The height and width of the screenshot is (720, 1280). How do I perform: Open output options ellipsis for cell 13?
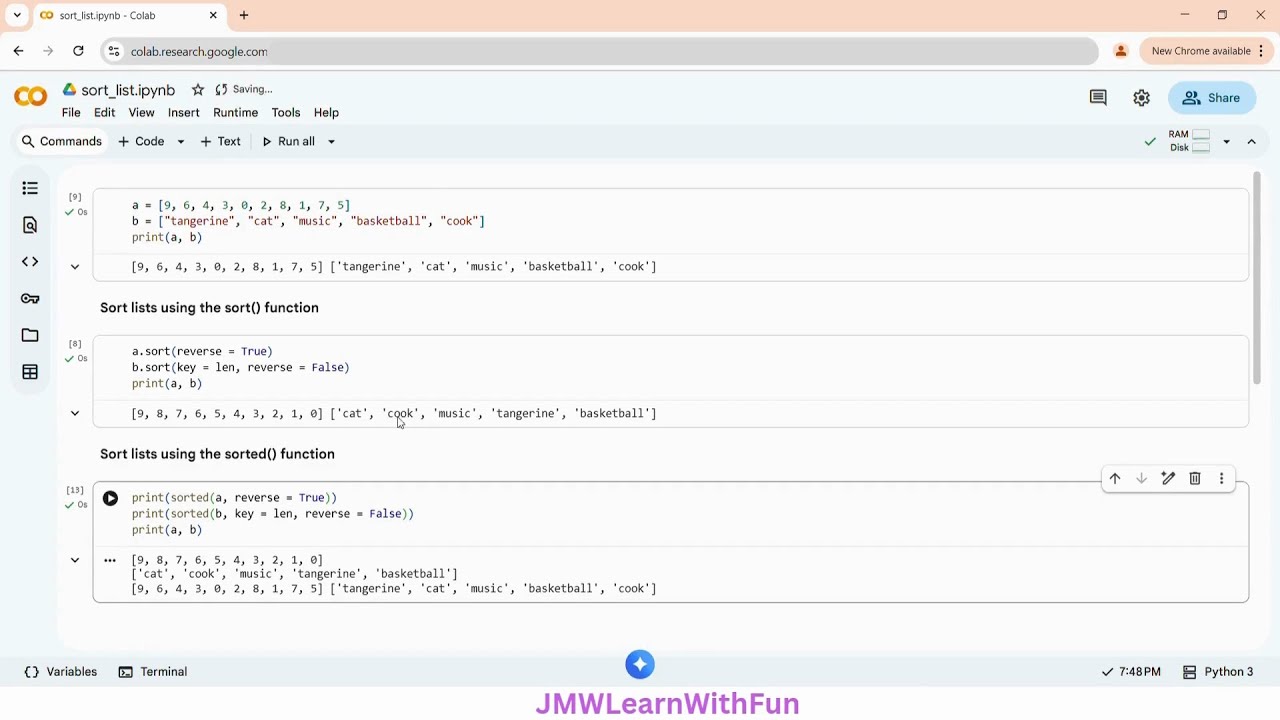click(x=110, y=560)
